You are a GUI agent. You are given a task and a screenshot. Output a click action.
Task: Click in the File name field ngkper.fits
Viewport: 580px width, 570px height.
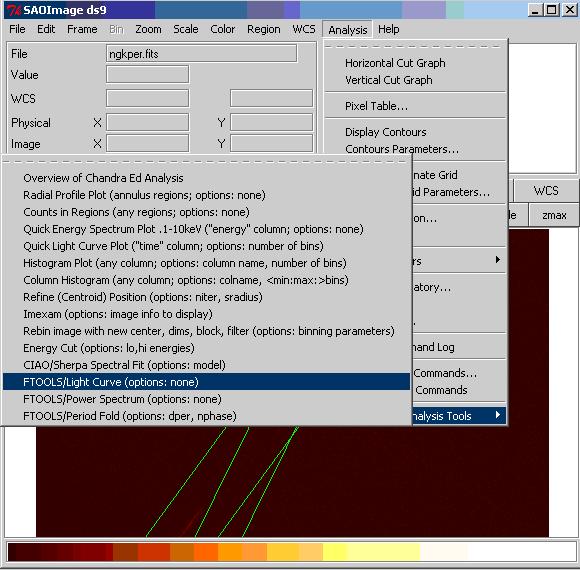201,54
